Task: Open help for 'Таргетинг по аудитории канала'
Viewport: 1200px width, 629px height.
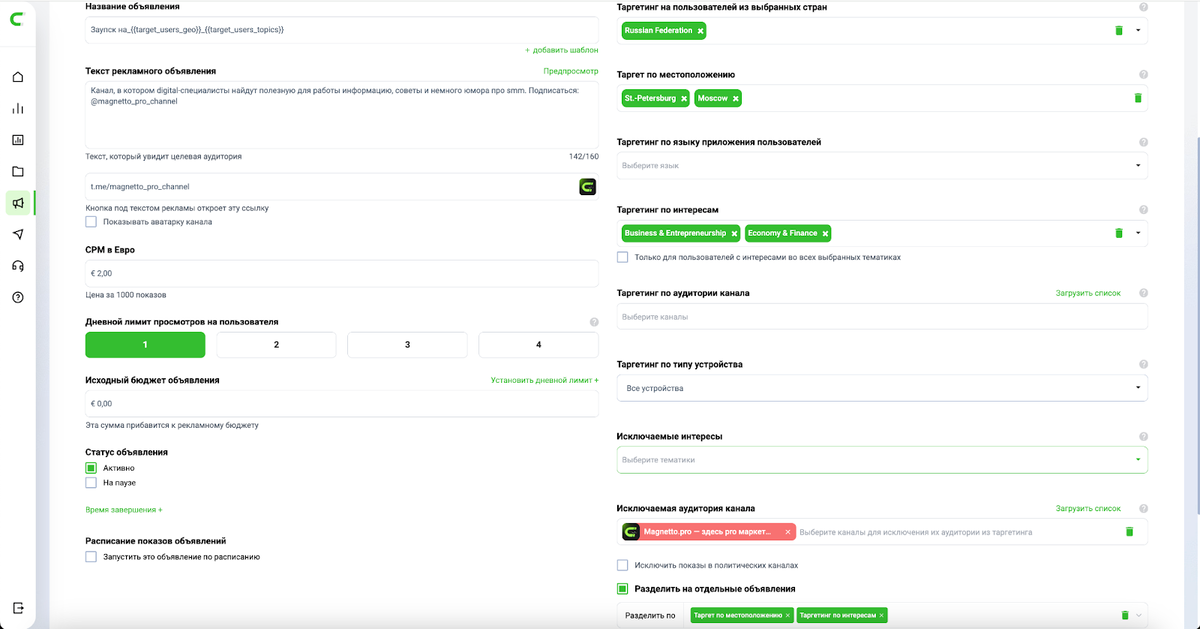Action: tap(1143, 293)
